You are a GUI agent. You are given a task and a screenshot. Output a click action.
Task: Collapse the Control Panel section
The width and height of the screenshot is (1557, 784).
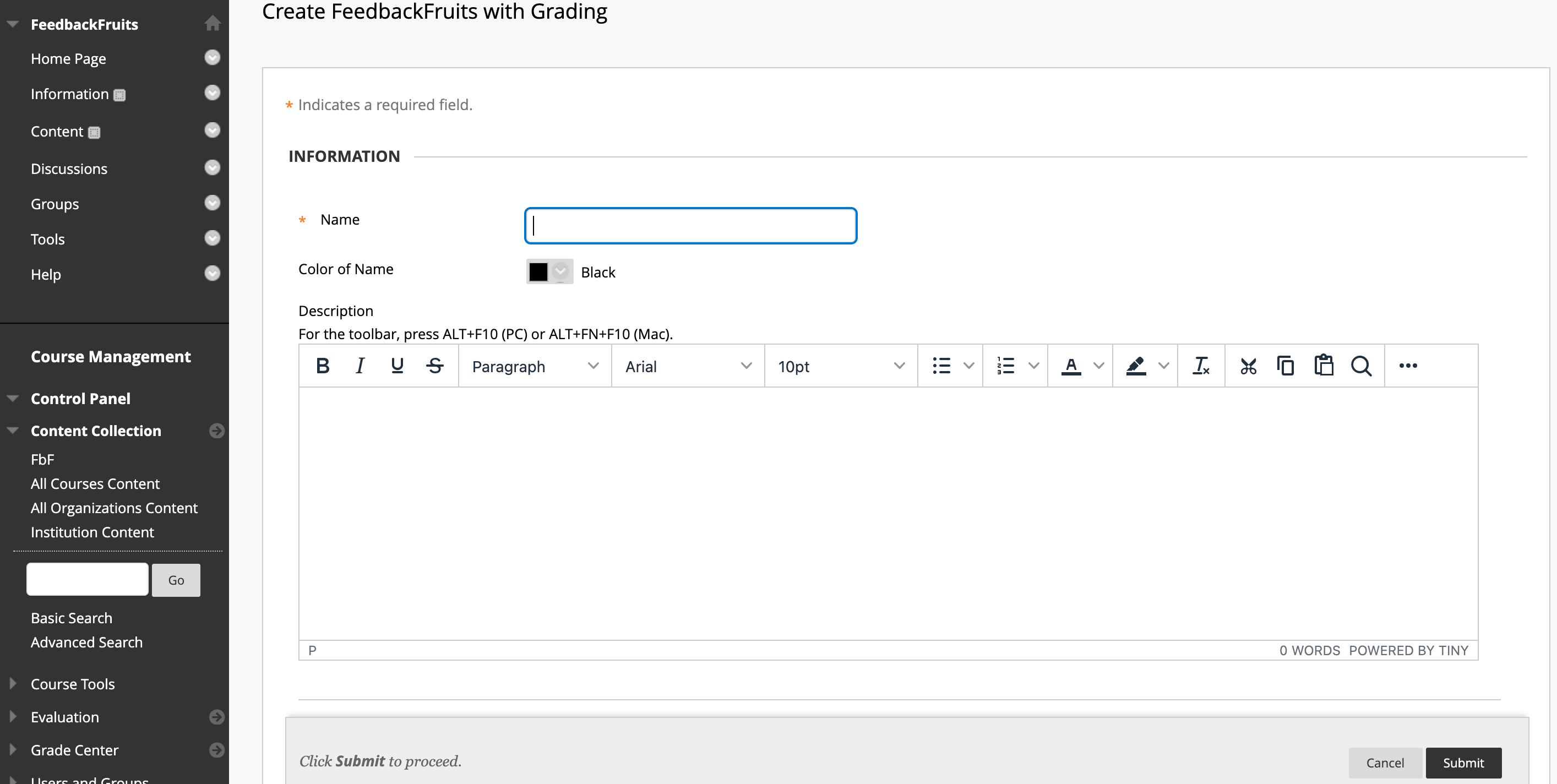[x=13, y=399]
